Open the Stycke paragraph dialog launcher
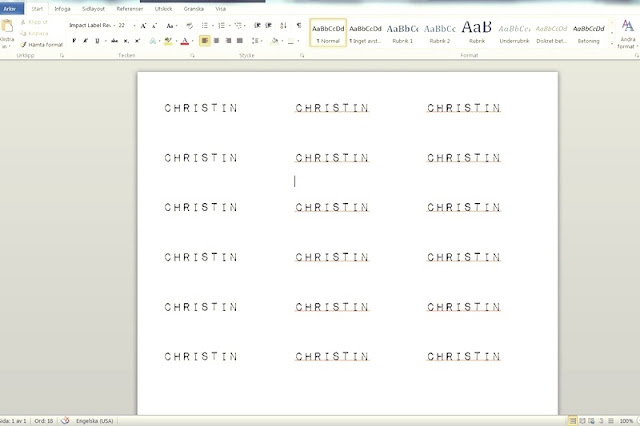The image size is (640, 426). pos(302,55)
